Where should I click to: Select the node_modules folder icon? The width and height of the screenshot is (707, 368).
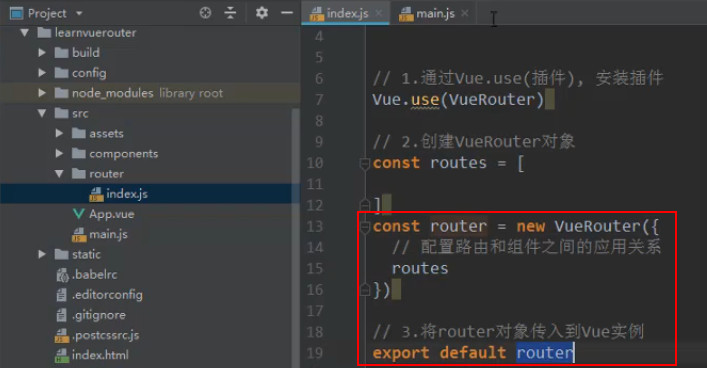(61, 93)
